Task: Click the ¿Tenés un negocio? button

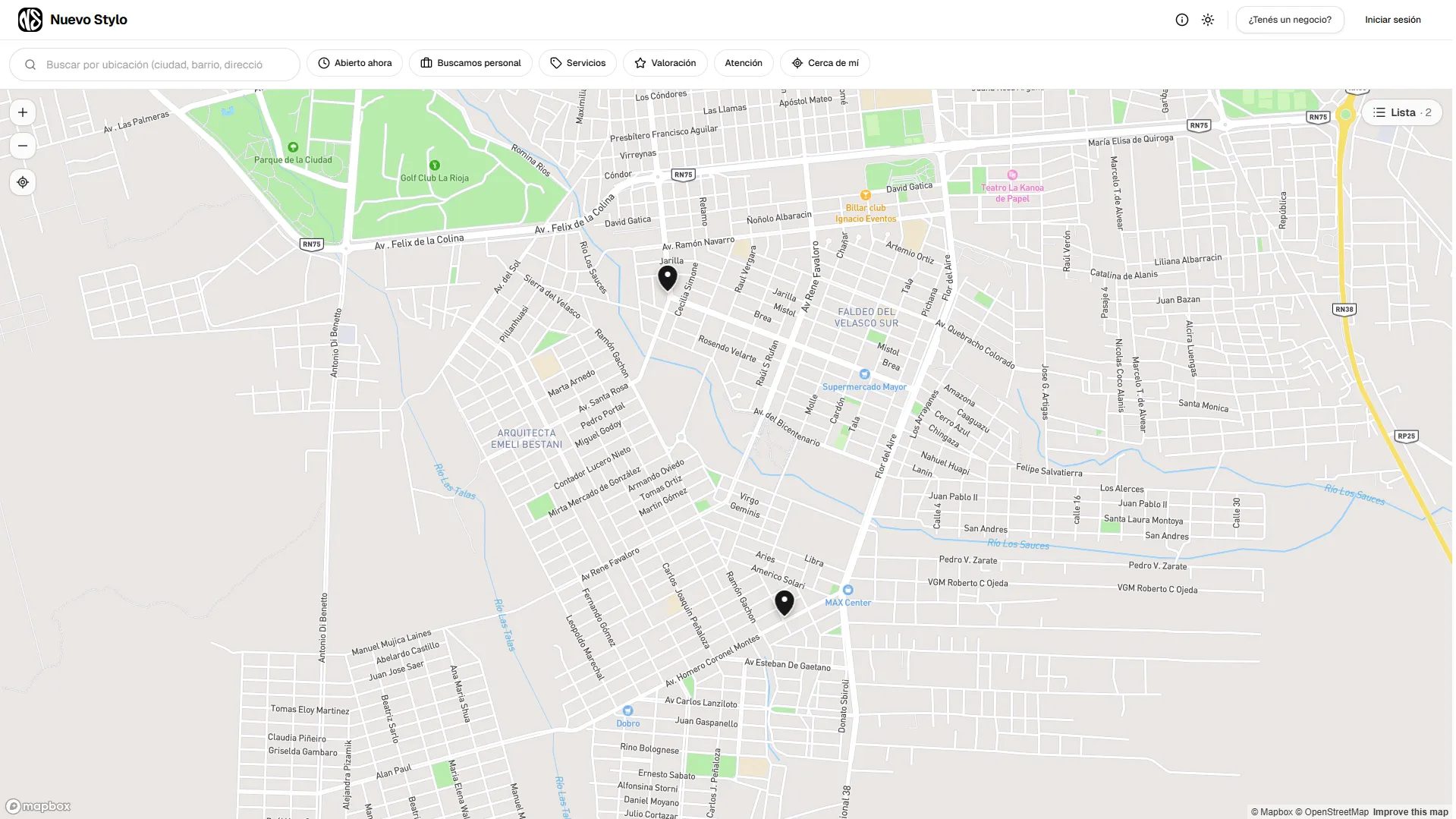Action: [x=1290, y=20]
